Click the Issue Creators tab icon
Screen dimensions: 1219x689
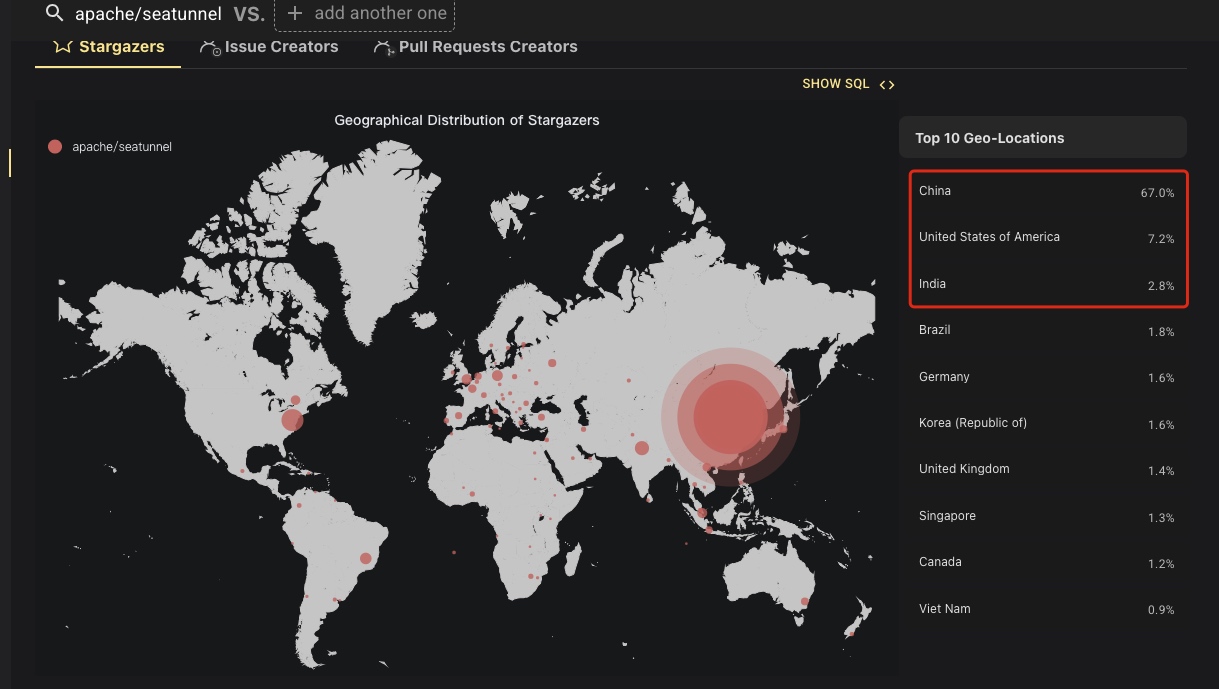210,48
